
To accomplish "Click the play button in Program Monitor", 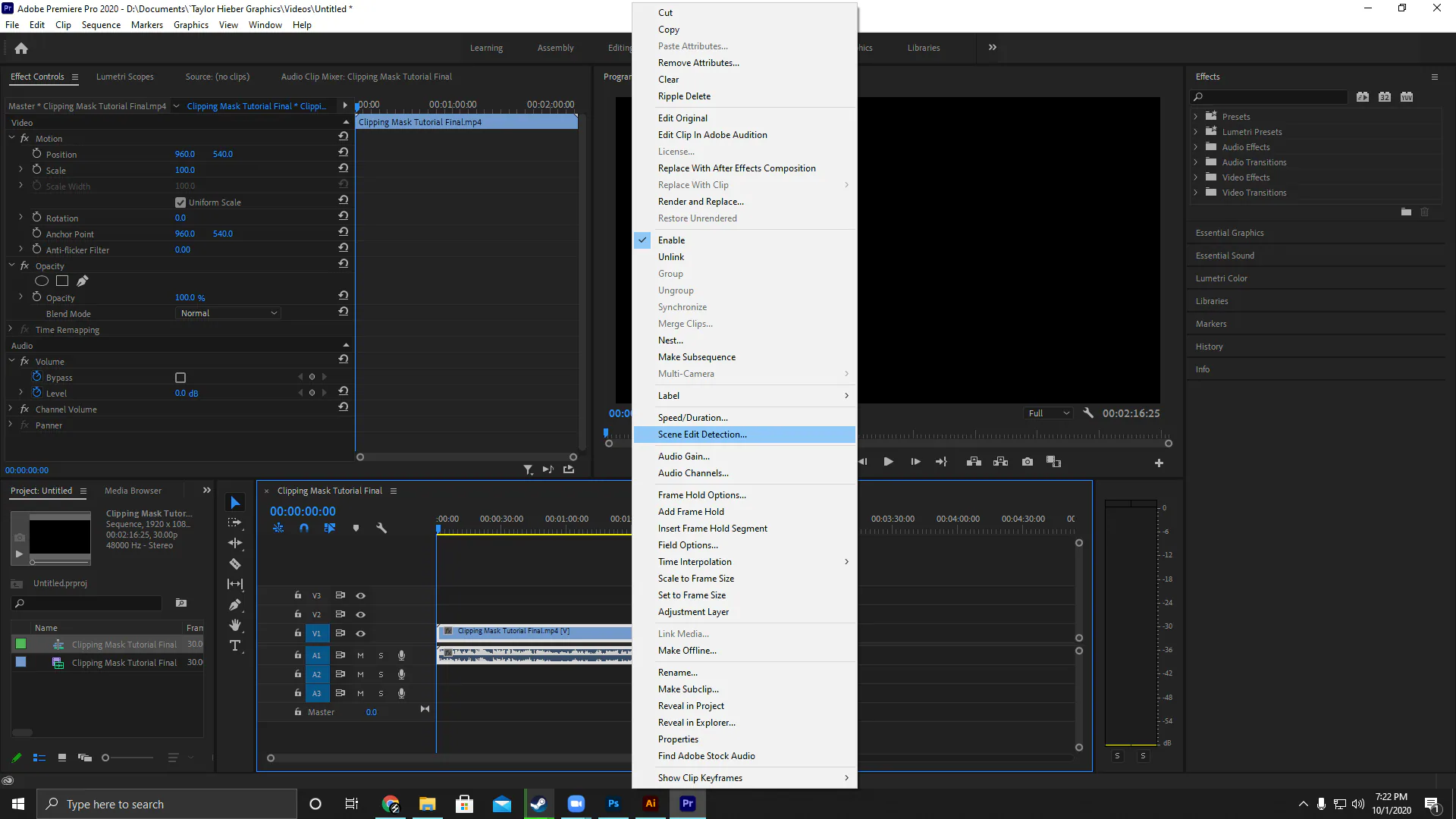I will pyautogui.click(x=888, y=461).
